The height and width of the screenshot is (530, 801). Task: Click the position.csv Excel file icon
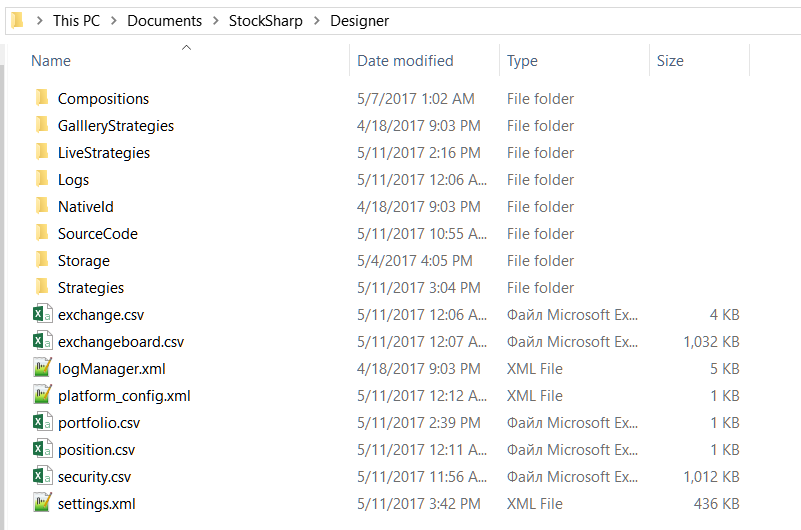tap(42, 449)
